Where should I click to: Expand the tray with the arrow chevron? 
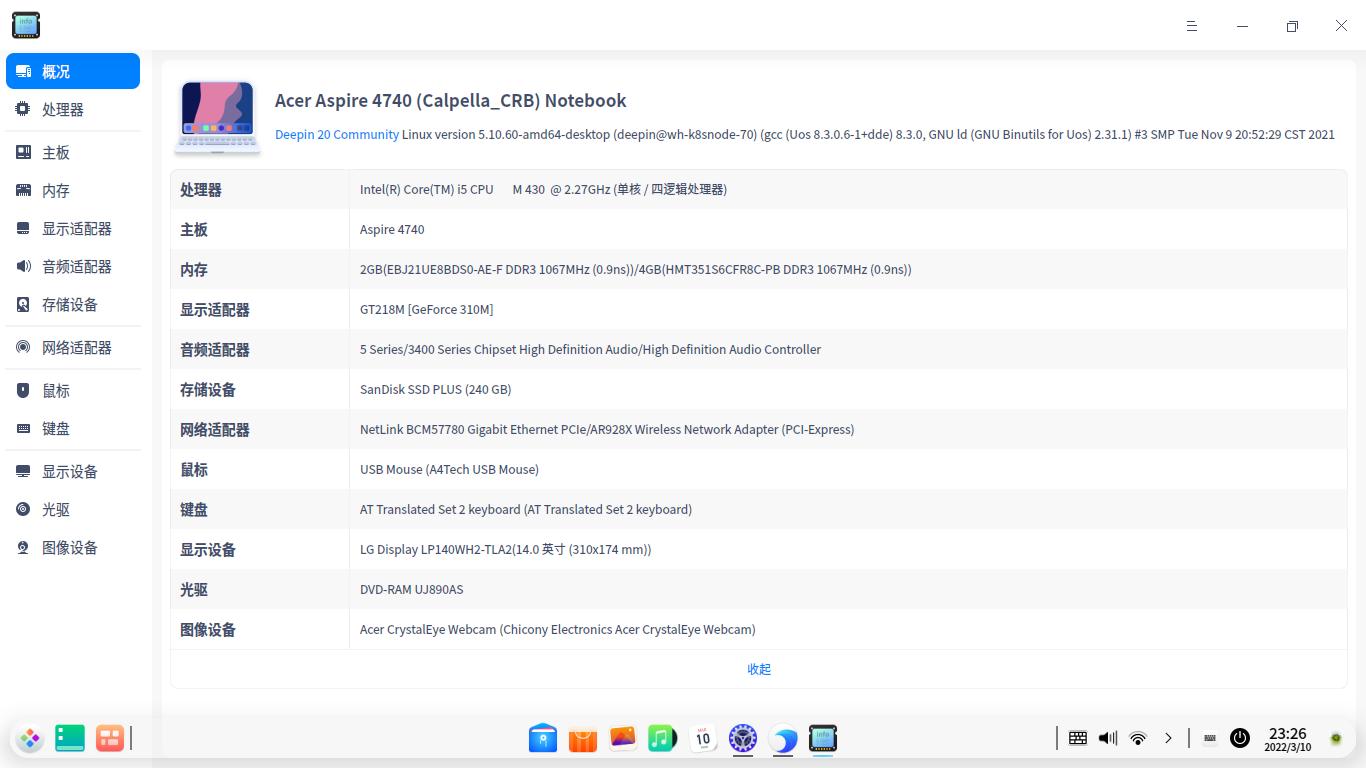click(x=1168, y=738)
